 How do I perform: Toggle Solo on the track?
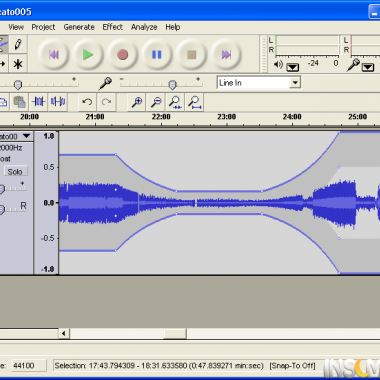[x=15, y=172]
